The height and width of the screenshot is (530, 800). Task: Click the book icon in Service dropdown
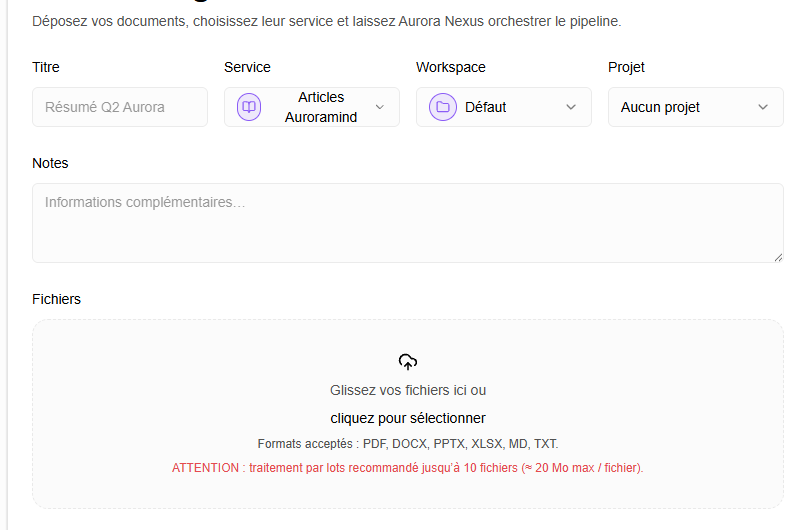click(x=249, y=107)
